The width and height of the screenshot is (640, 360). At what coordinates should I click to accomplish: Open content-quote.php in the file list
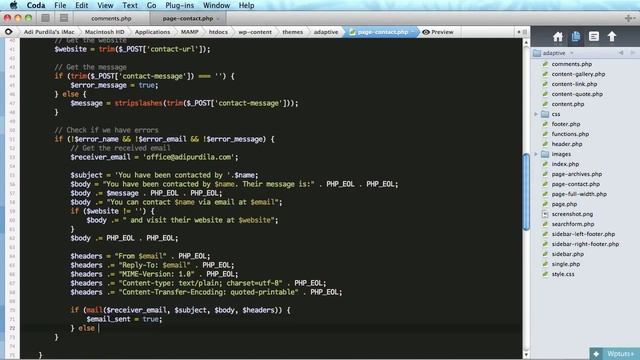[x=577, y=94]
